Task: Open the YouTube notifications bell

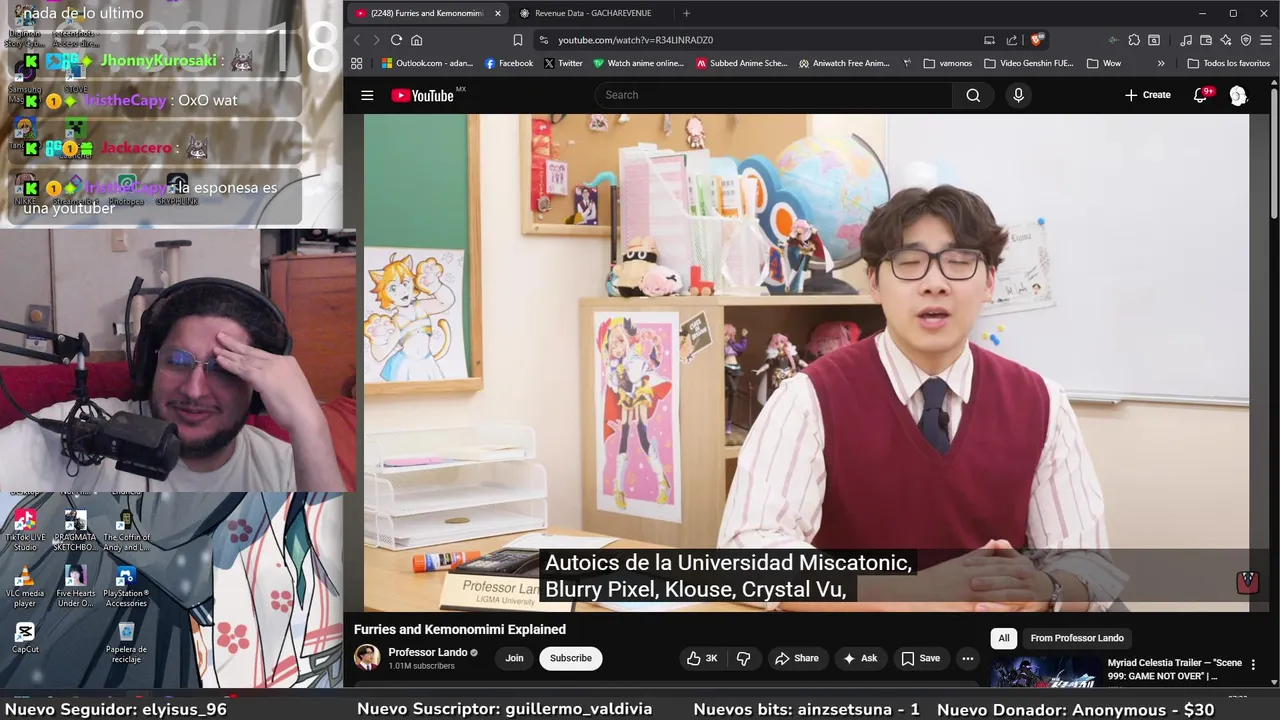Action: (x=1201, y=95)
